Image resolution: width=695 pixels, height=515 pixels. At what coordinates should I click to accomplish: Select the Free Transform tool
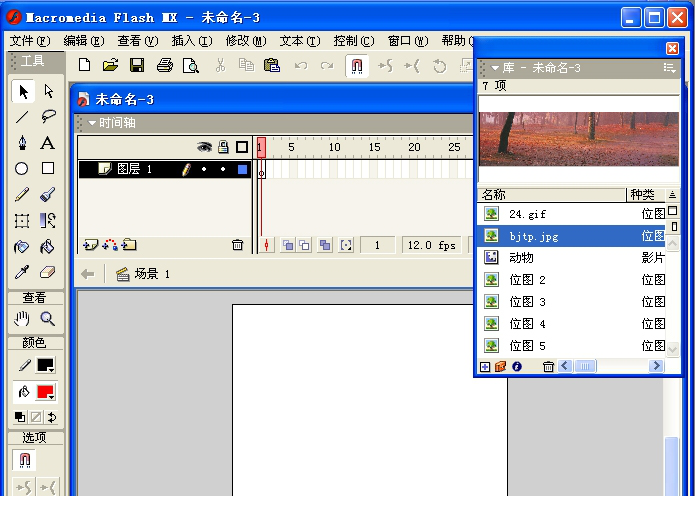[22, 220]
